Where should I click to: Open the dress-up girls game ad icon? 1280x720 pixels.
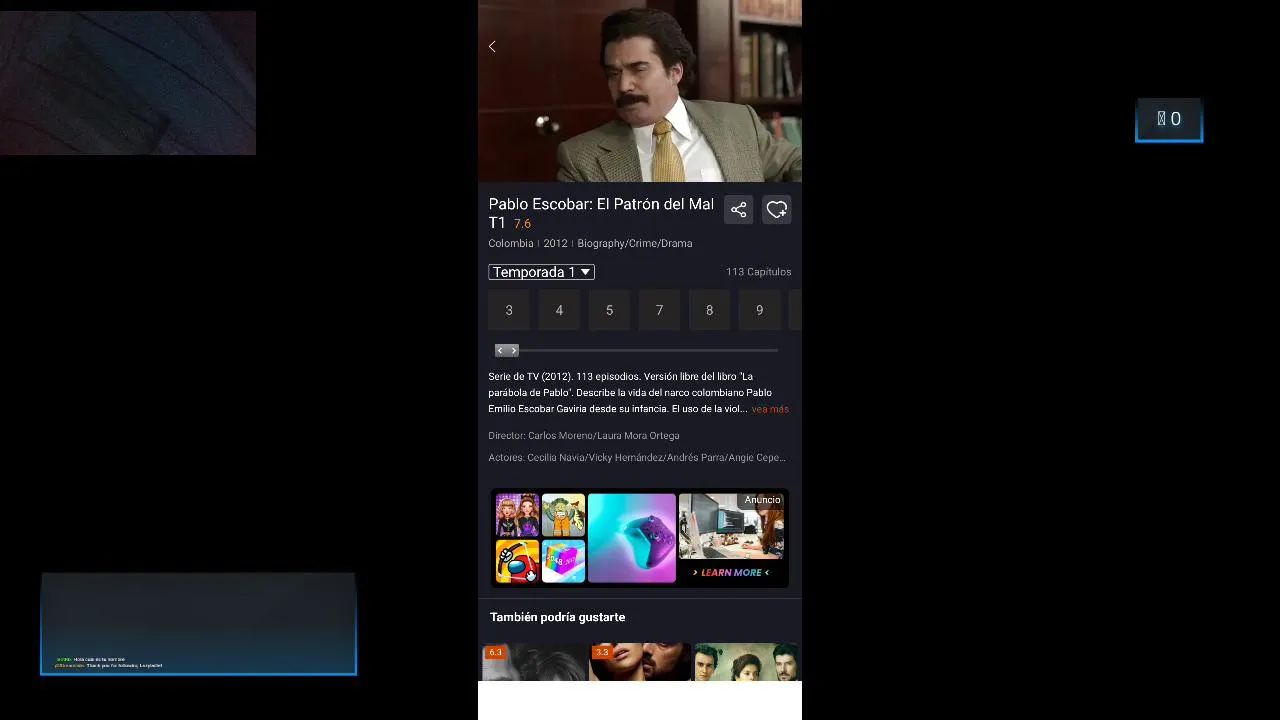pyautogui.click(x=517, y=515)
